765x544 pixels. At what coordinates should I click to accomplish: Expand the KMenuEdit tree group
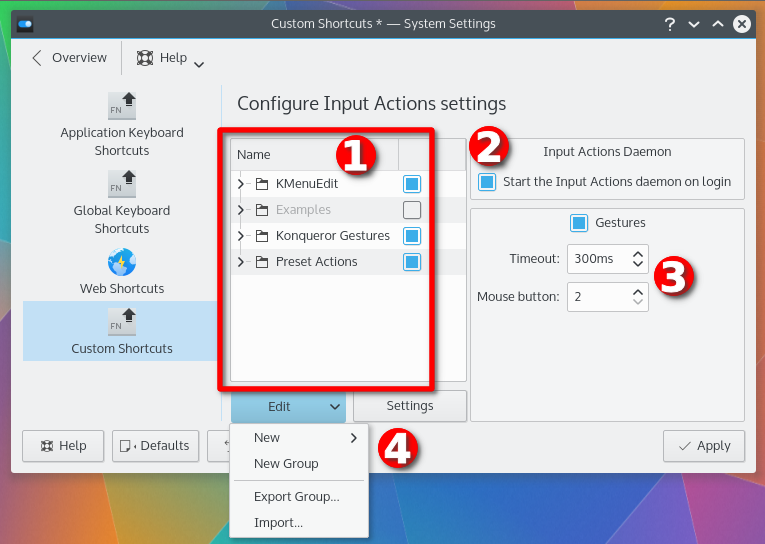point(241,184)
